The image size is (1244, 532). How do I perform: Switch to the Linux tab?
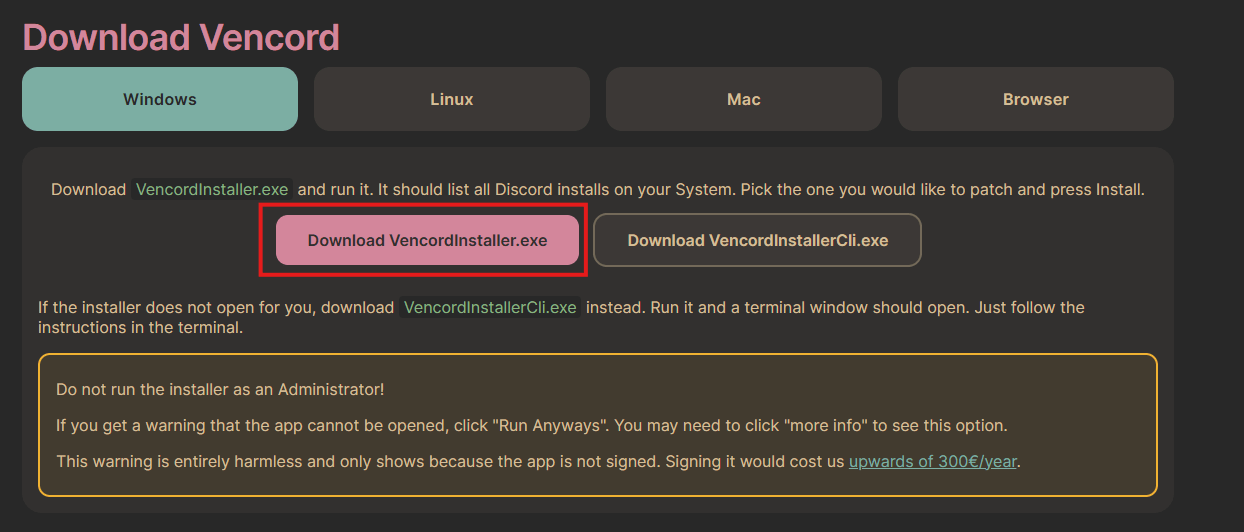452,99
